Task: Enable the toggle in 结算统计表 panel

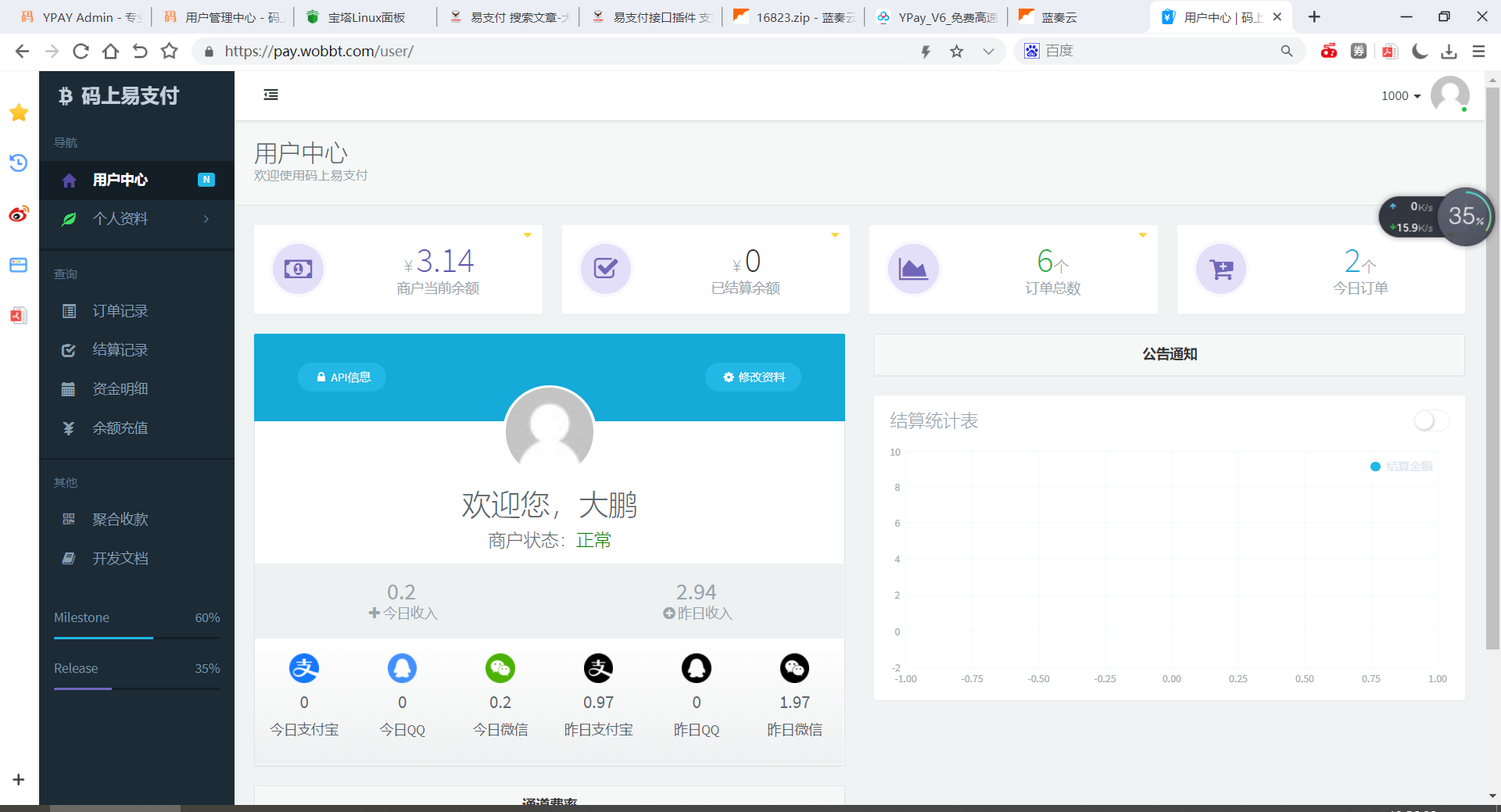Action: (1431, 420)
